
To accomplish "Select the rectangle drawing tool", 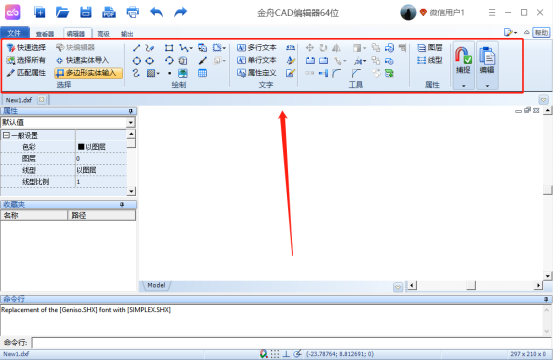I will [x=169, y=48].
